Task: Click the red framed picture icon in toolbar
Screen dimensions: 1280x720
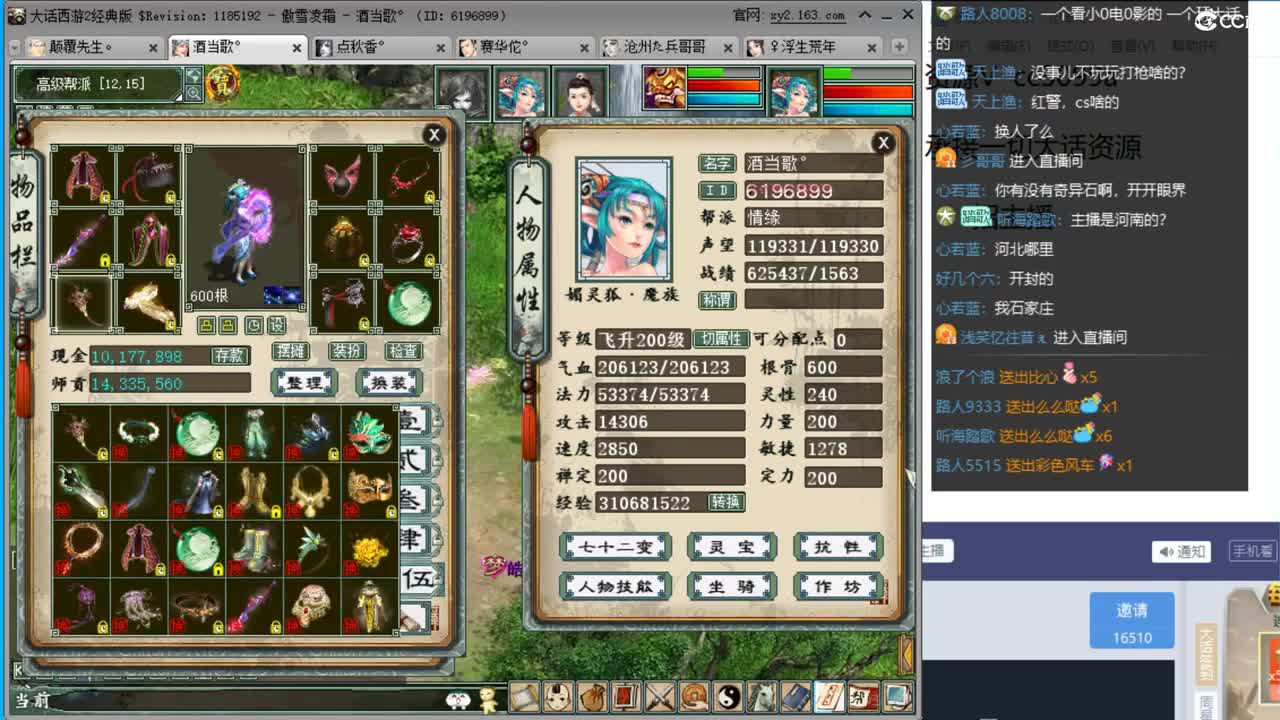Action: tap(627, 696)
